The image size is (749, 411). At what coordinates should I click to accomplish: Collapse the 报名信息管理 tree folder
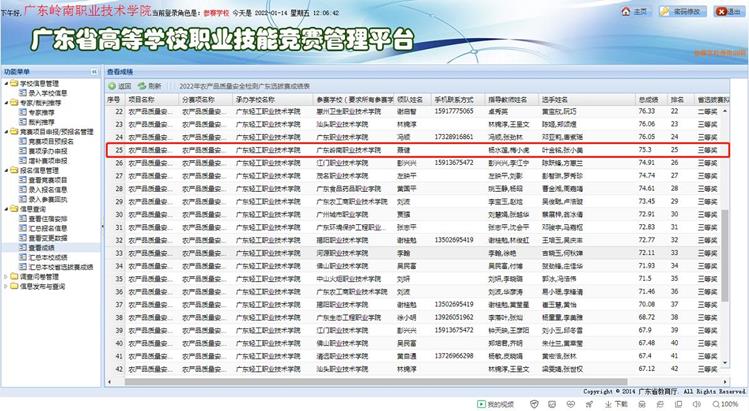pyautogui.click(x=5, y=171)
